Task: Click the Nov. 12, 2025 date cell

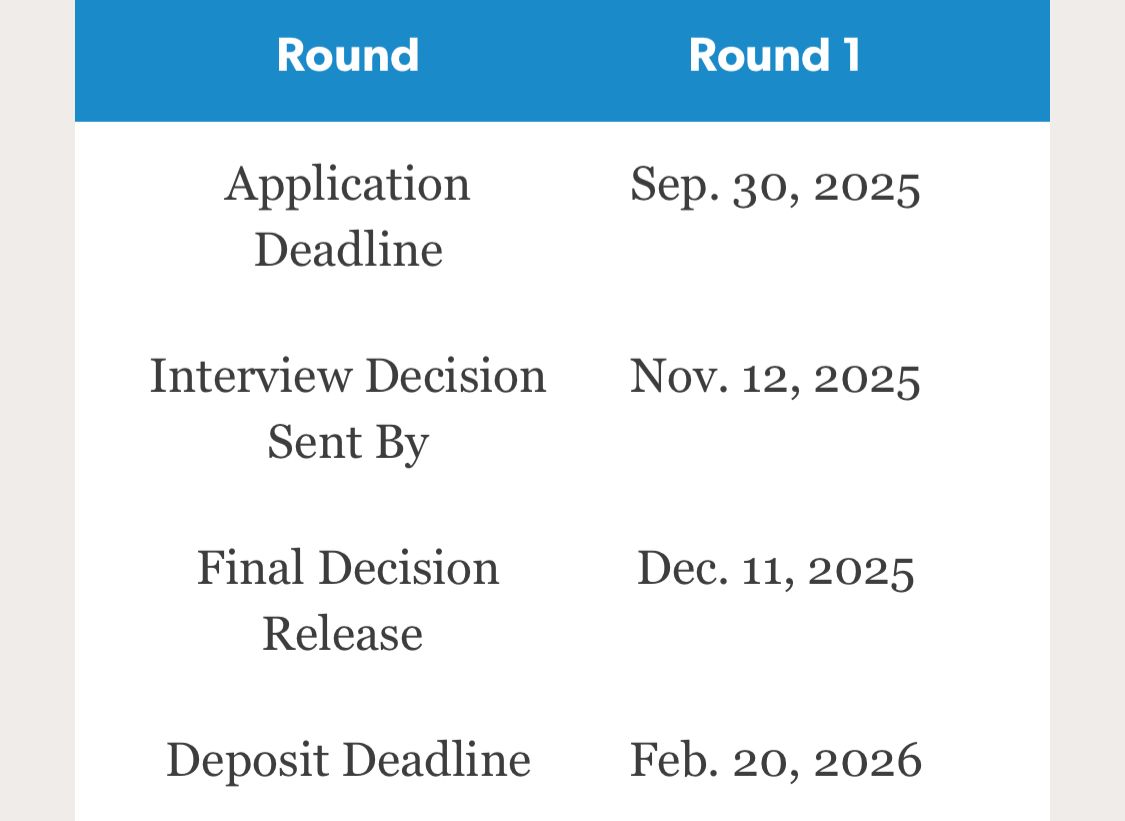Action: (775, 378)
